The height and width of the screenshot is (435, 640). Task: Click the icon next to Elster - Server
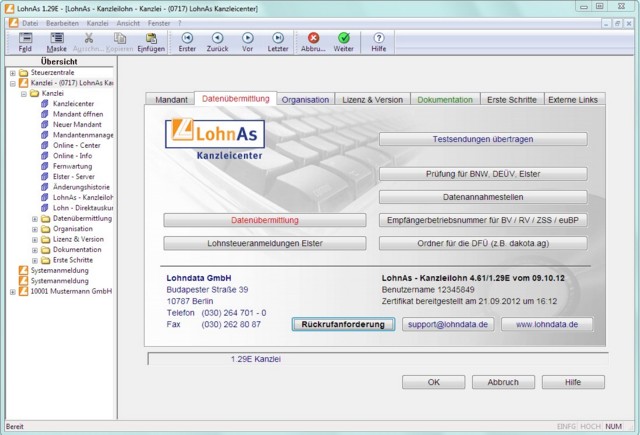[x=45, y=177]
